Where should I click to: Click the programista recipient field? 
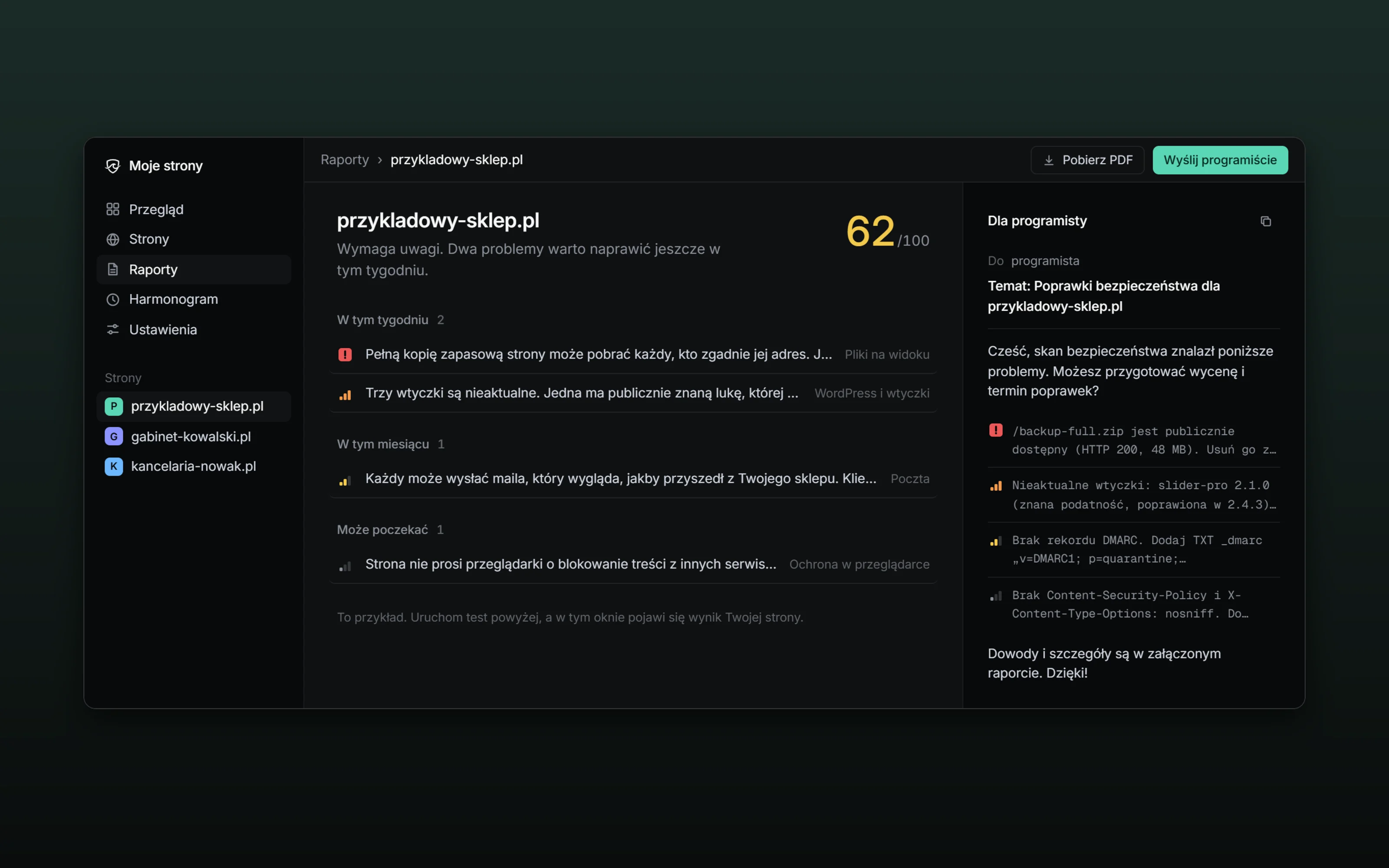click(x=1045, y=261)
